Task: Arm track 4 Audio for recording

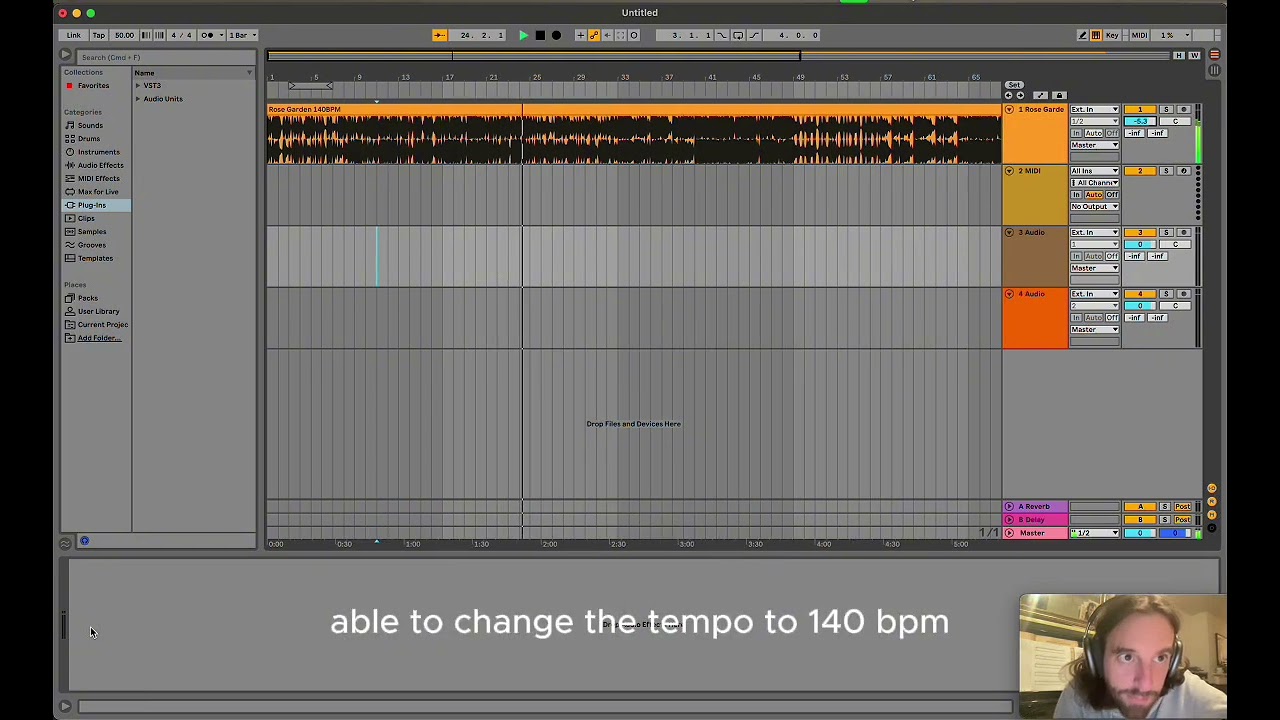Action: (1184, 294)
